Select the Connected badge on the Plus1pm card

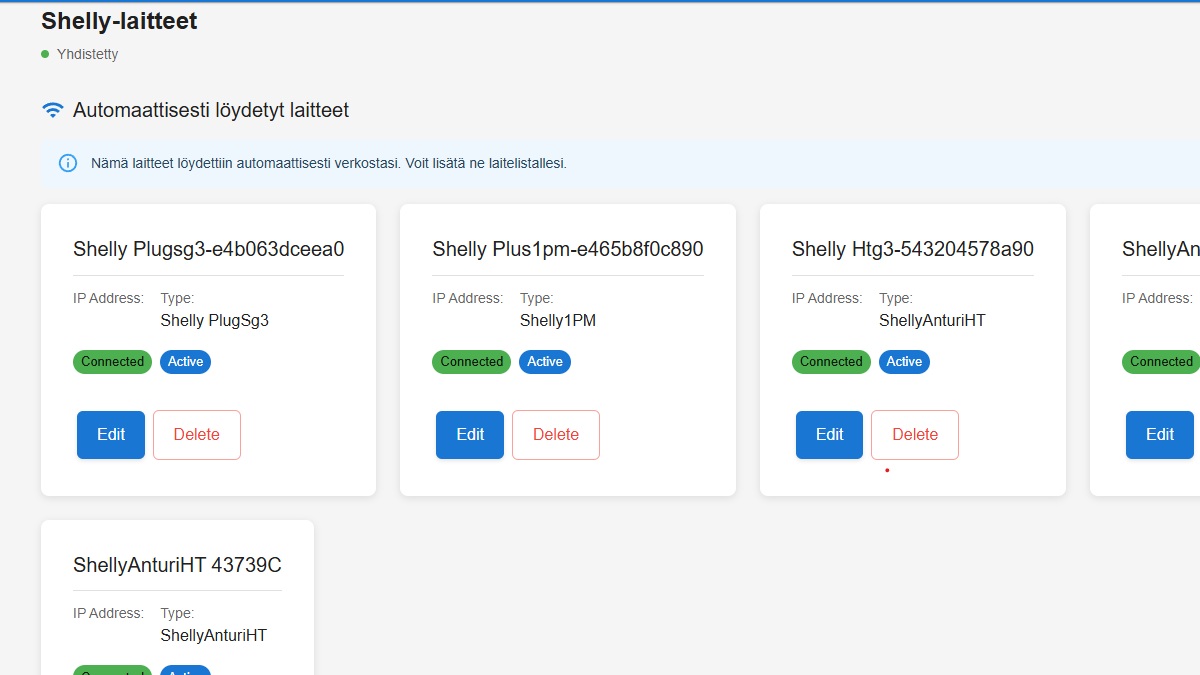[x=471, y=362]
